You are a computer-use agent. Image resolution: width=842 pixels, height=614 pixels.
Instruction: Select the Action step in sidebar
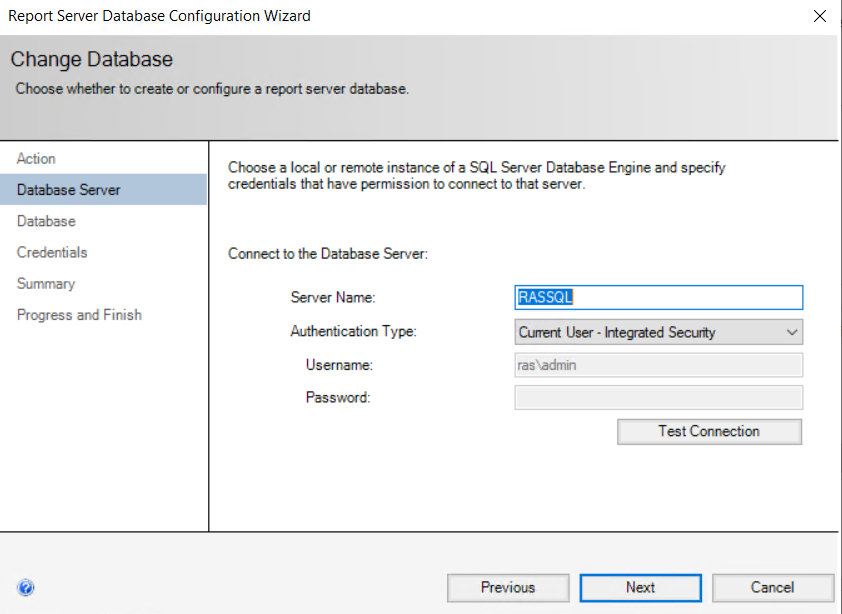37,159
